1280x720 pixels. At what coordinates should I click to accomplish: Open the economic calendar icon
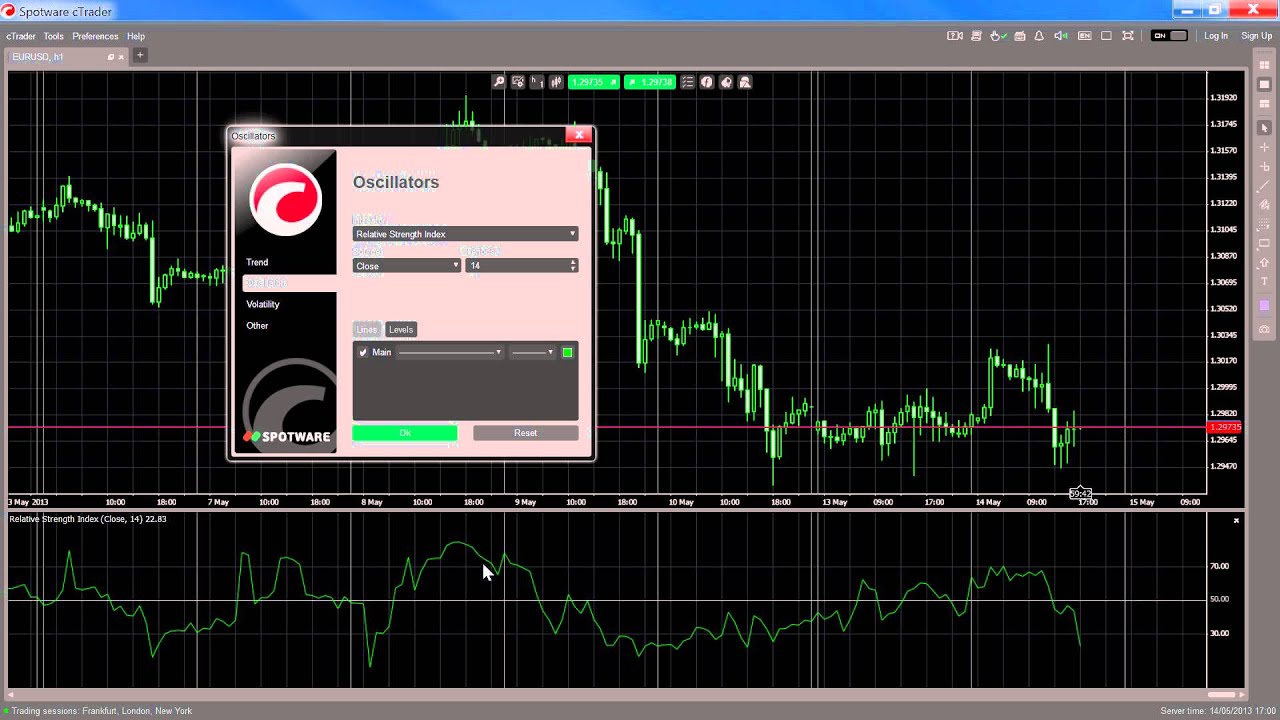pos(1020,36)
